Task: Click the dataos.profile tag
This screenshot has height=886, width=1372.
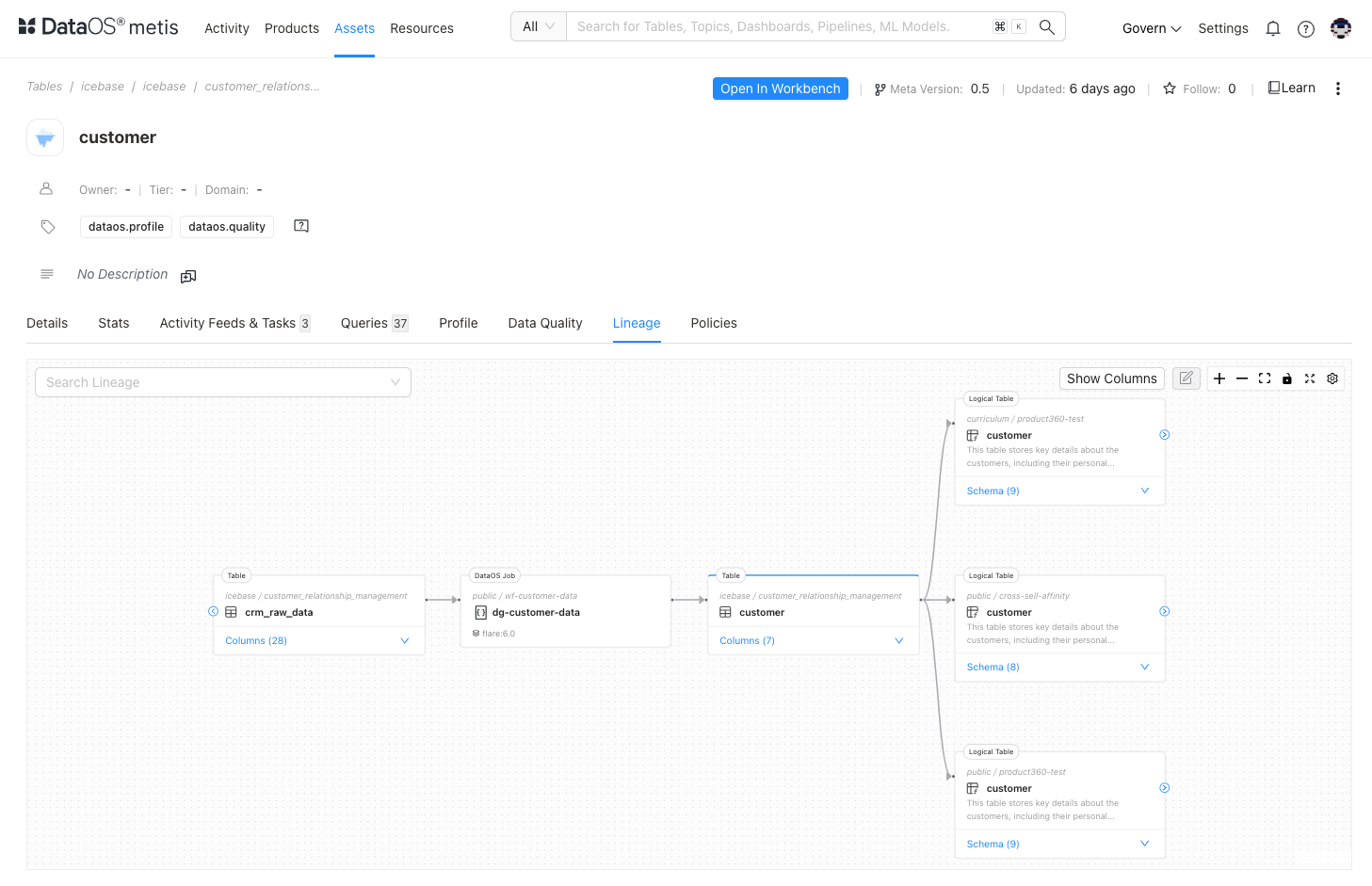Action: [126, 227]
